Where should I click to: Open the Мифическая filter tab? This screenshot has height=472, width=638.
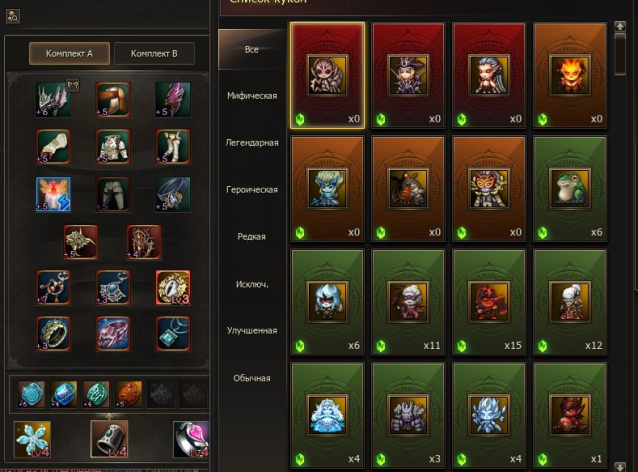coord(252,96)
